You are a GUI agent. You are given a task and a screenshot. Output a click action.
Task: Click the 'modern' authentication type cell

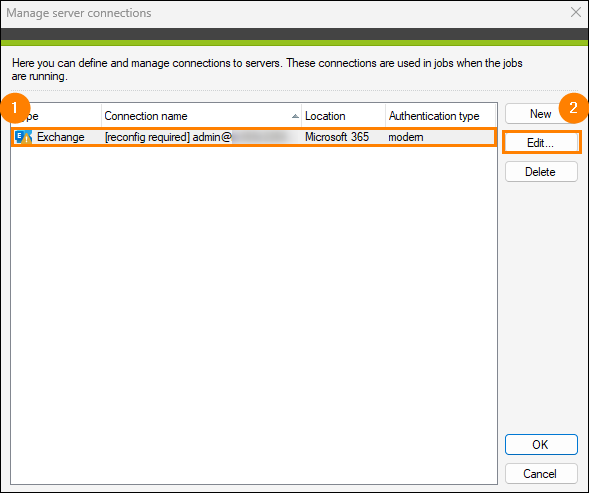click(x=406, y=137)
